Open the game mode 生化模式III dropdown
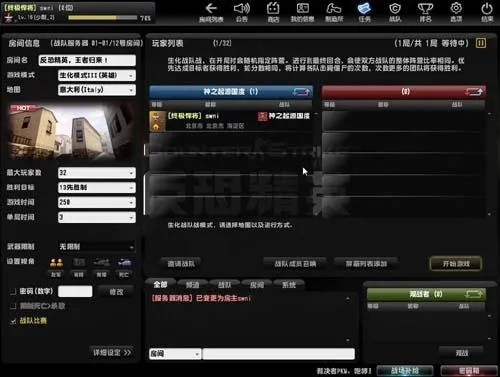The image size is (500, 377). 97,76
